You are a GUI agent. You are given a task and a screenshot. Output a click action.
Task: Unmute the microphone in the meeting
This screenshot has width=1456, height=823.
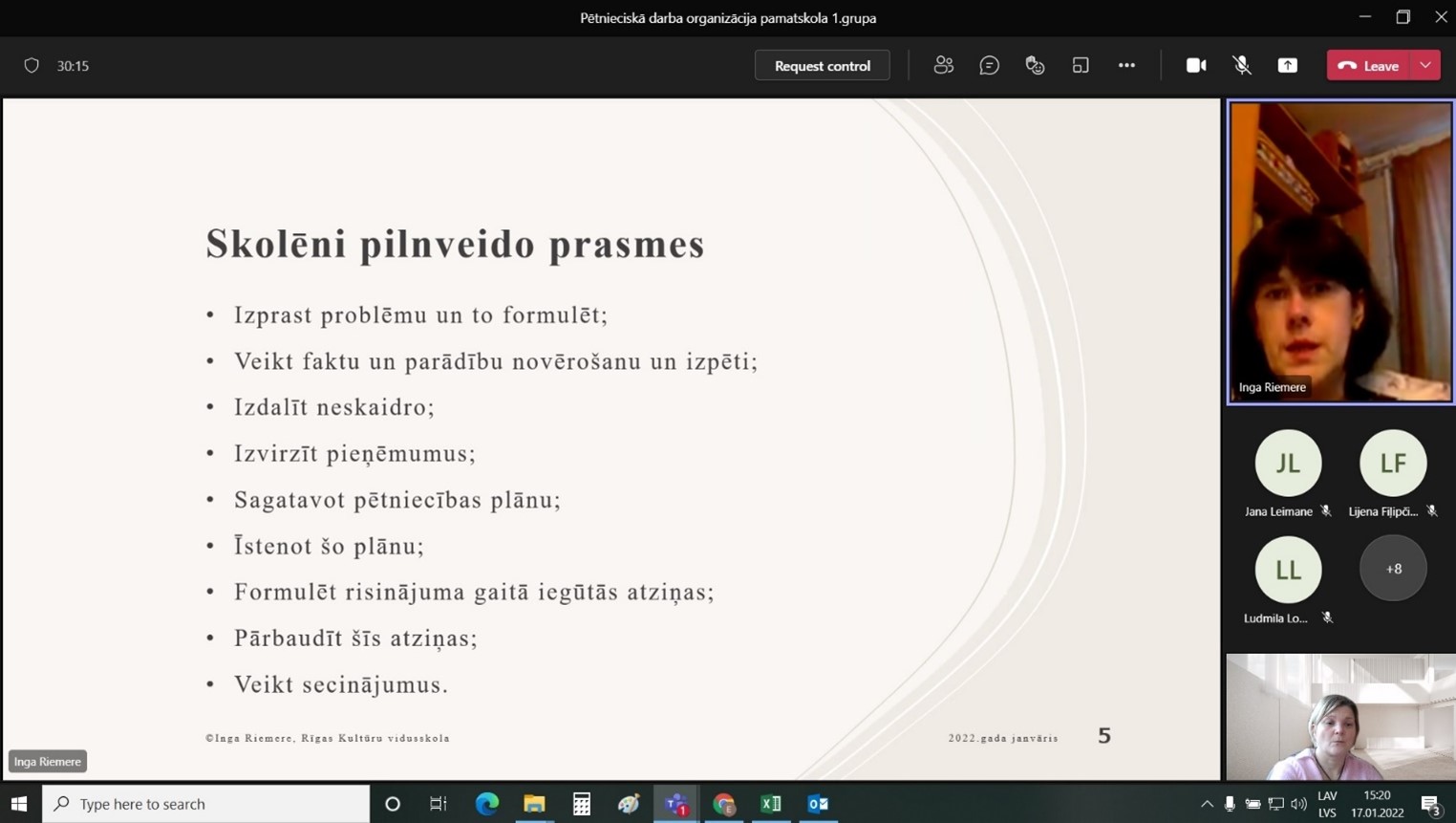pos(1241,65)
